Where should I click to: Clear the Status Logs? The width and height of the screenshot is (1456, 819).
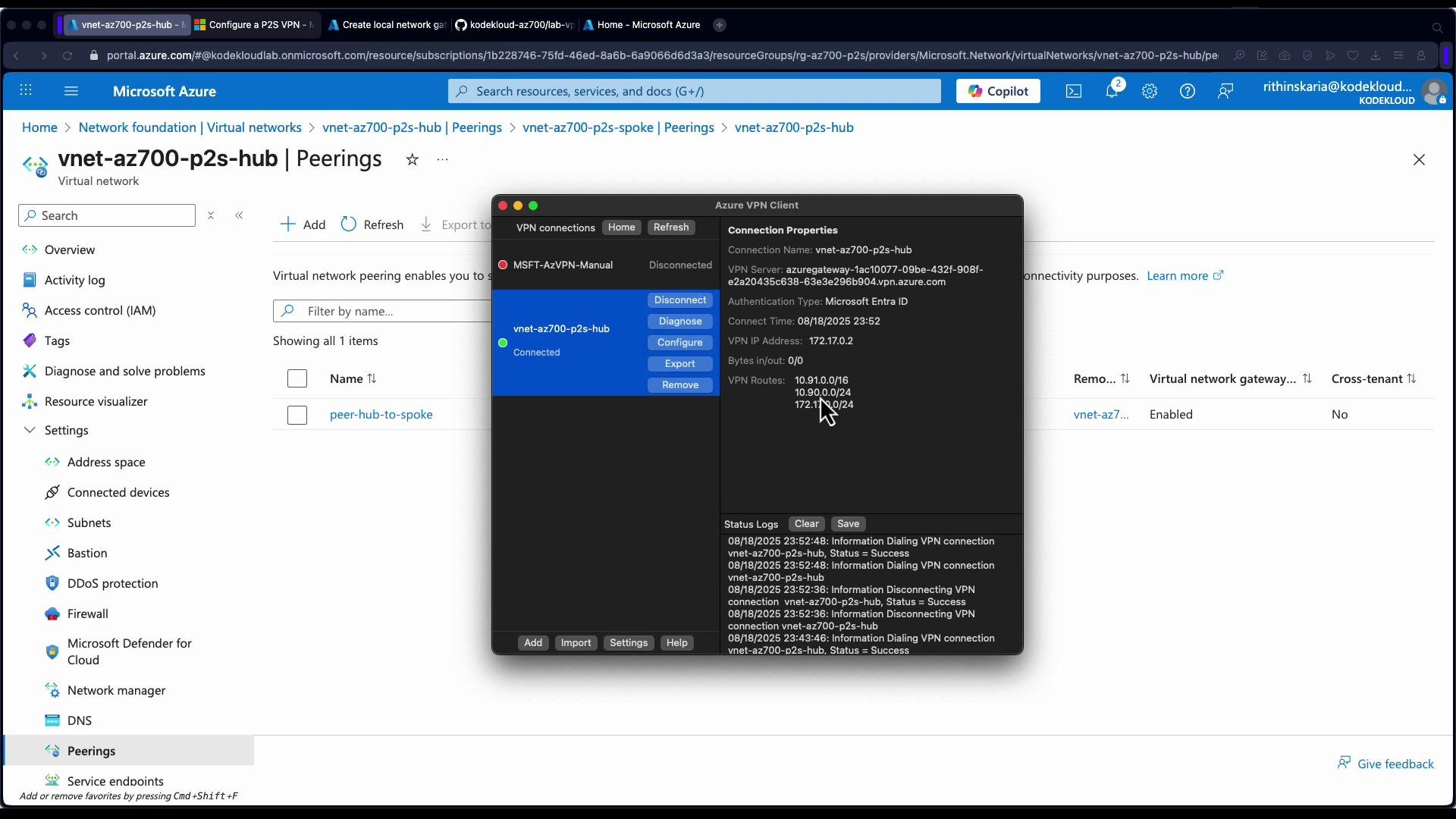[x=807, y=524]
